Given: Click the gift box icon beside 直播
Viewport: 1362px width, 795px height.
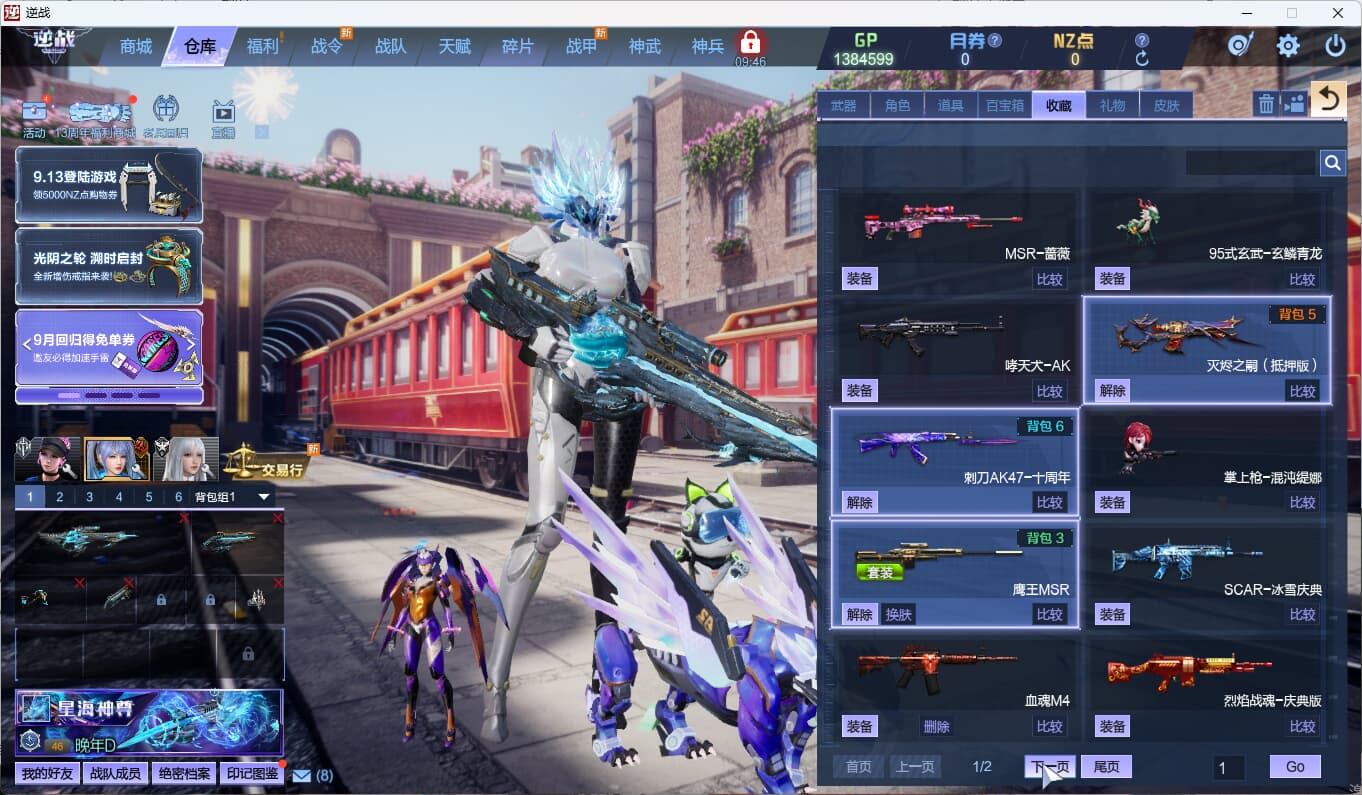Looking at the screenshot, I should 166,109.
